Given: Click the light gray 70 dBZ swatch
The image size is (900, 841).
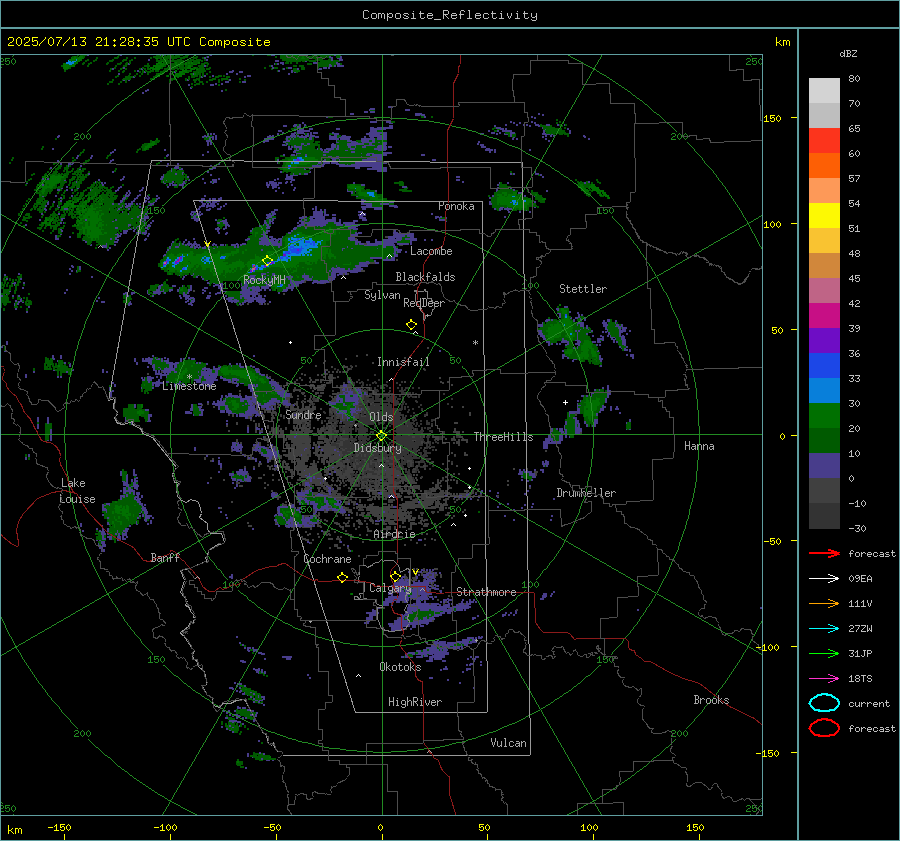Looking at the screenshot, I should point(824,91).
